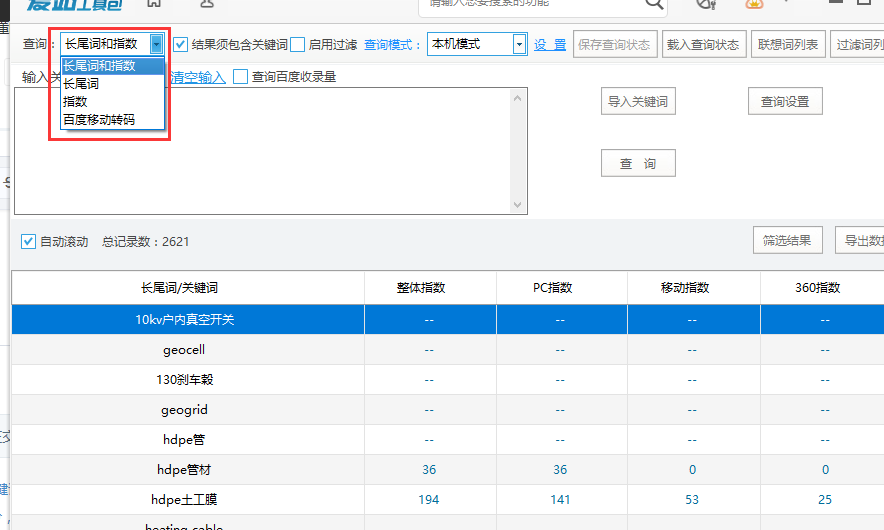This screenshot has width=884, height=530.
Task: Select 长尾词 option in the dropdown list
Action: coord(81,84)
